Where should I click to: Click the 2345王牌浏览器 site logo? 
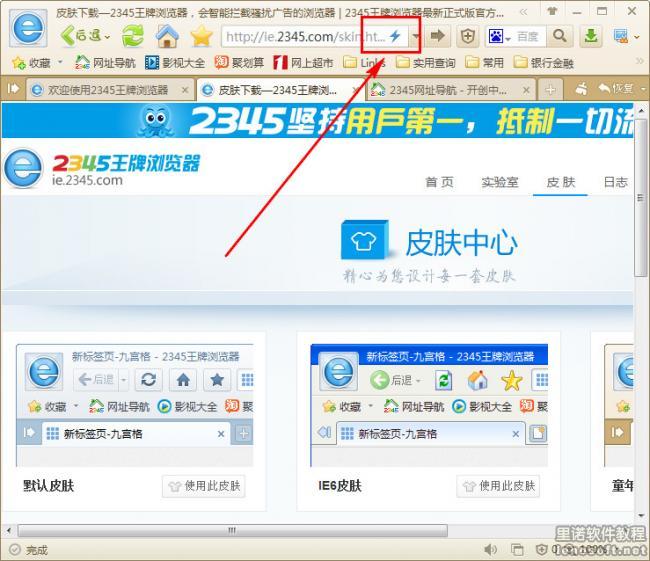(102, 168)
